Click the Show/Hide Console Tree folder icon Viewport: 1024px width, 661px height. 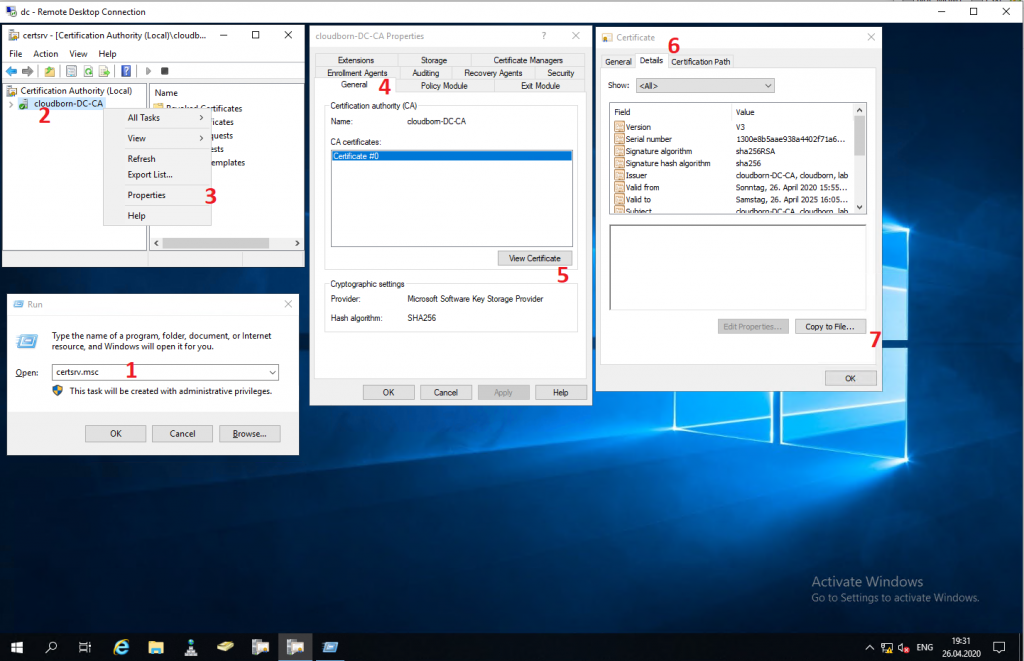click(x=51, y=71)
